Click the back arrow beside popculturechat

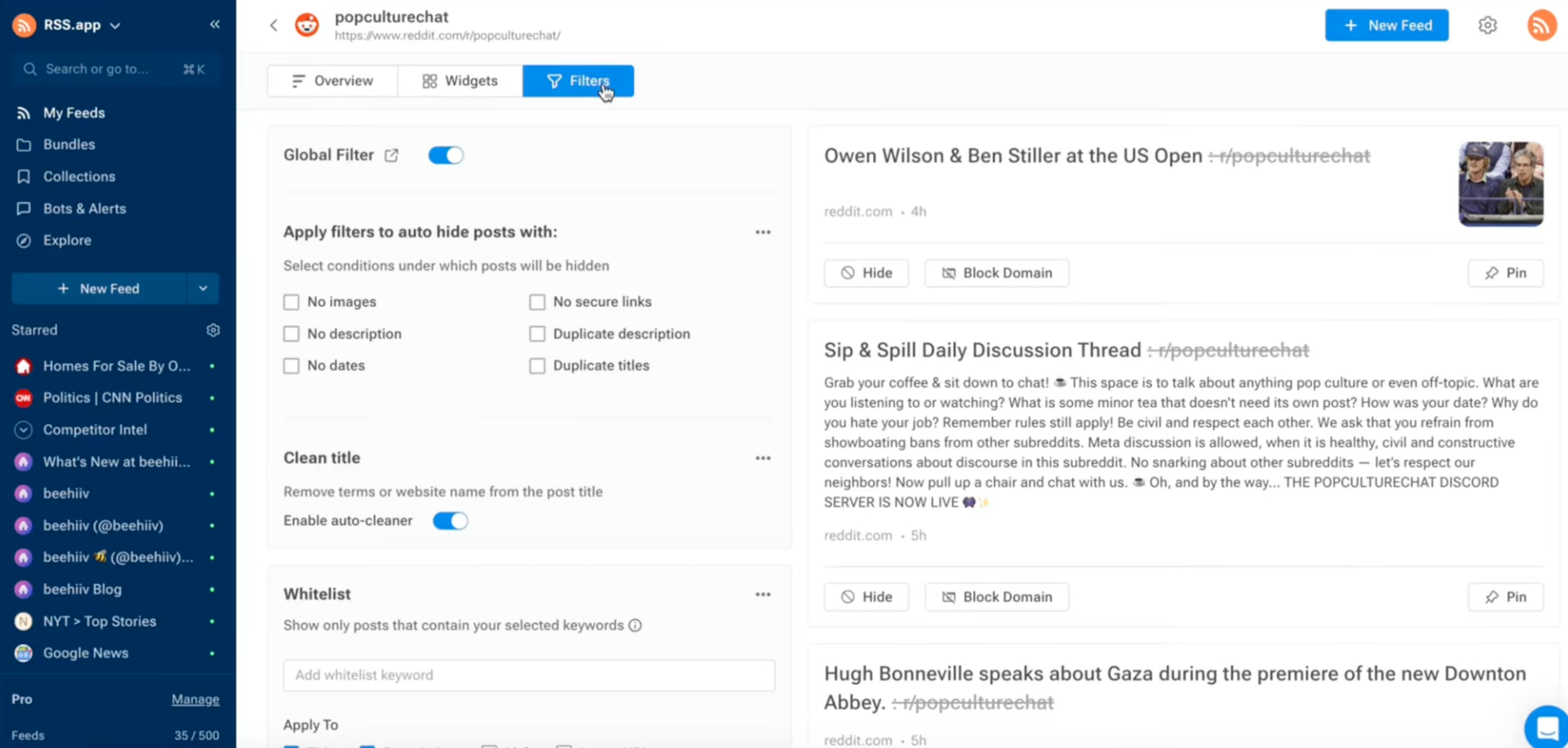(274, 25)
